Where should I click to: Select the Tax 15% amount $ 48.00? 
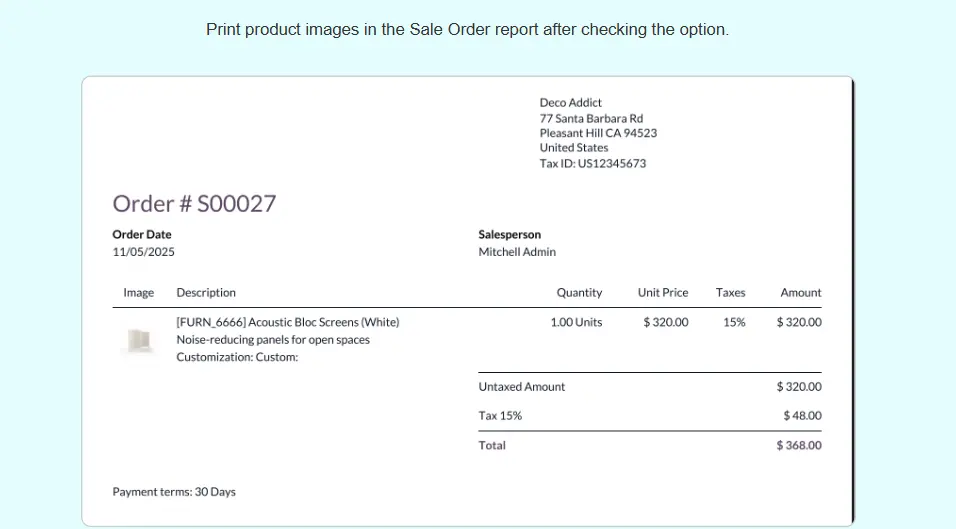coord(802,415)
